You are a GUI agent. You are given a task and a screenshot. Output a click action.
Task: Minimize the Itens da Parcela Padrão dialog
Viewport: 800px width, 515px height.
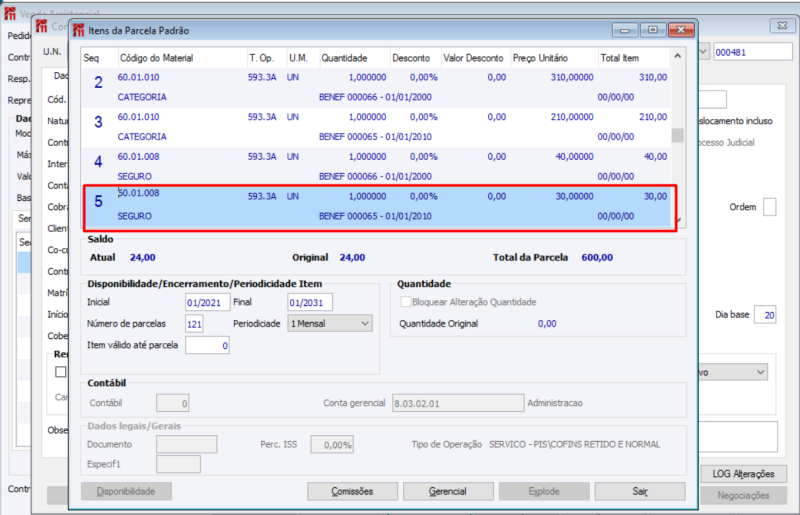pos(626,30)
